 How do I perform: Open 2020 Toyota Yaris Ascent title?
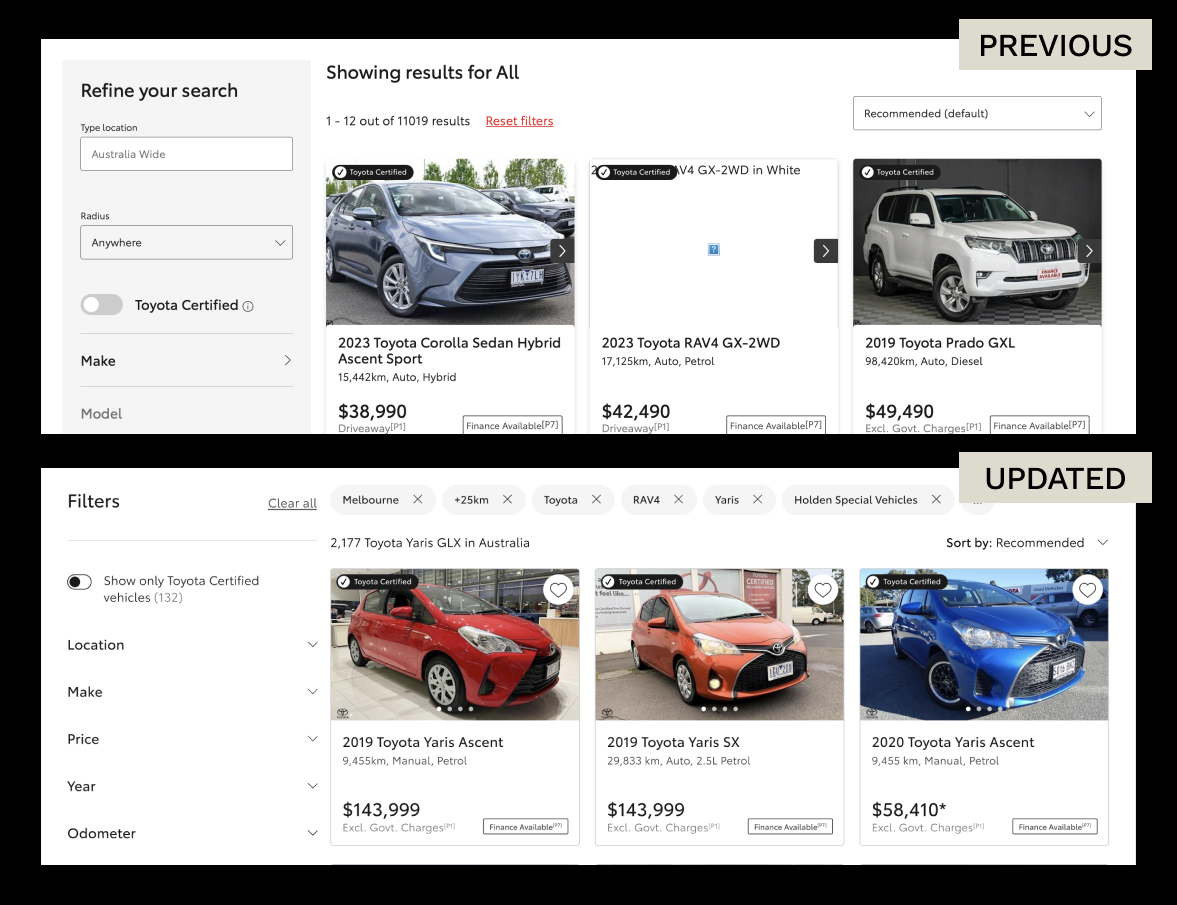pyautogui.click(x=953, y=742)
